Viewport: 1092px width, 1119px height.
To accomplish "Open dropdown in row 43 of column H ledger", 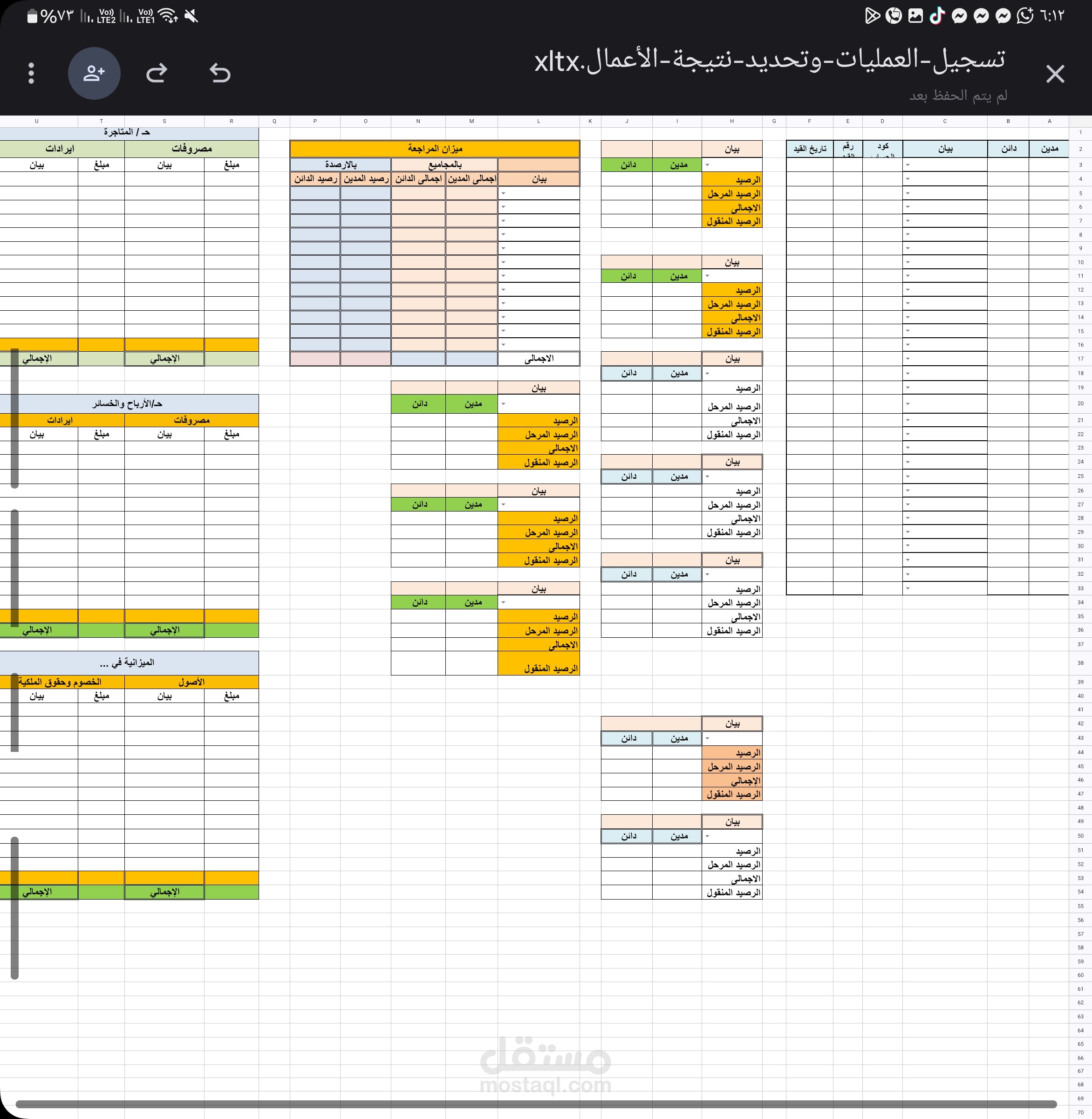I will point(707,738).
